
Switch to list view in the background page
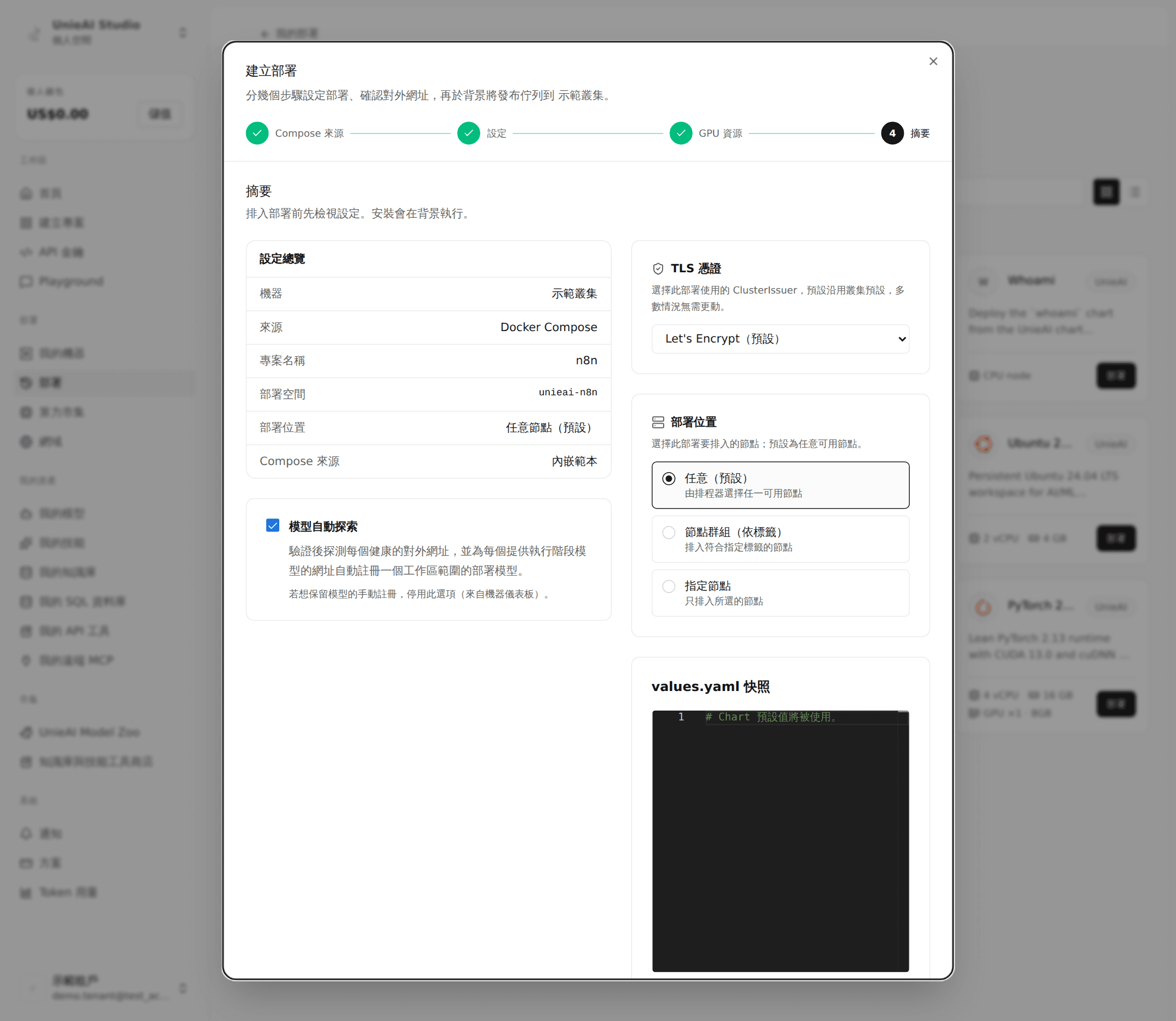[1135, 192]
